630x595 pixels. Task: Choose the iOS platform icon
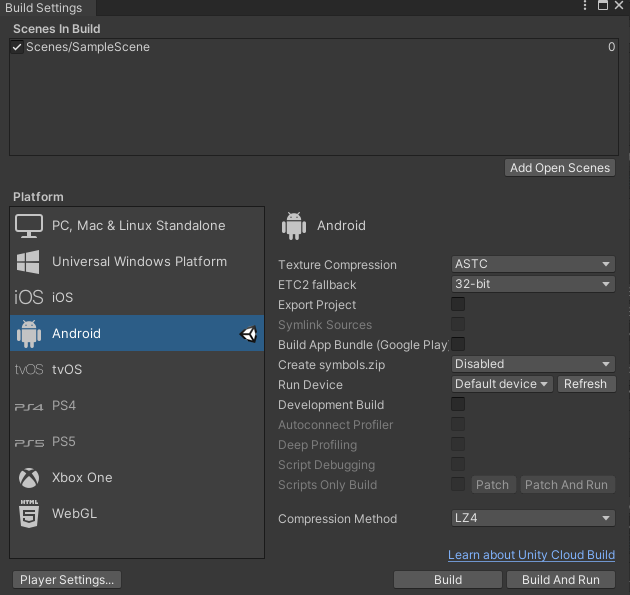[29, 298]
